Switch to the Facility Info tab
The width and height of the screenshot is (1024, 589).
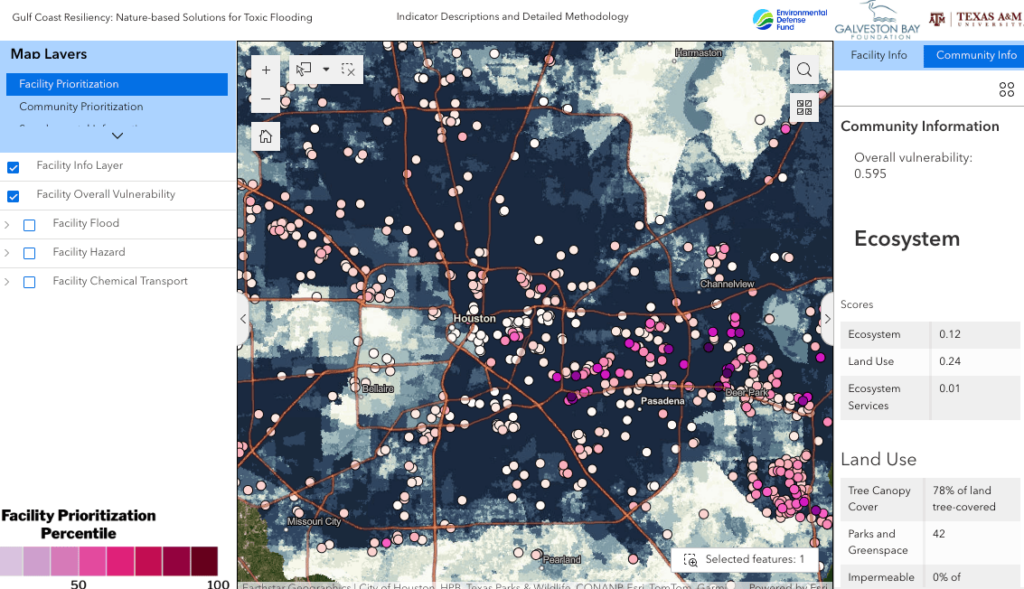[x=878, y=55]
